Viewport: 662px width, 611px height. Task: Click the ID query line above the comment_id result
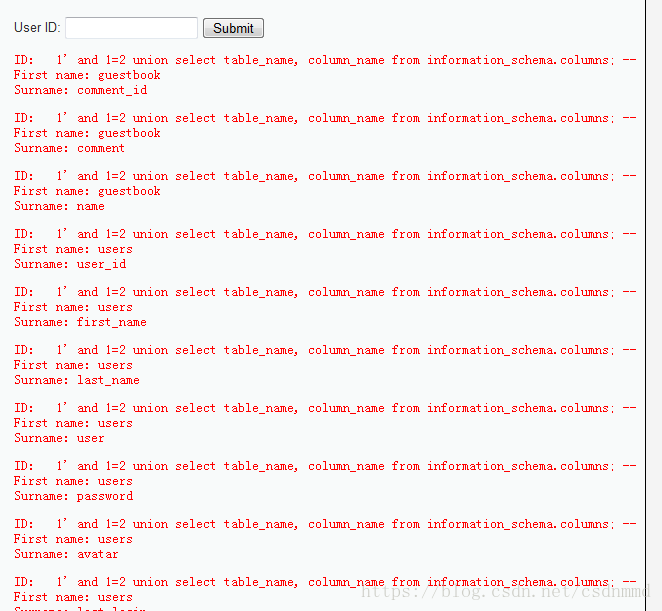click(325, 60)
